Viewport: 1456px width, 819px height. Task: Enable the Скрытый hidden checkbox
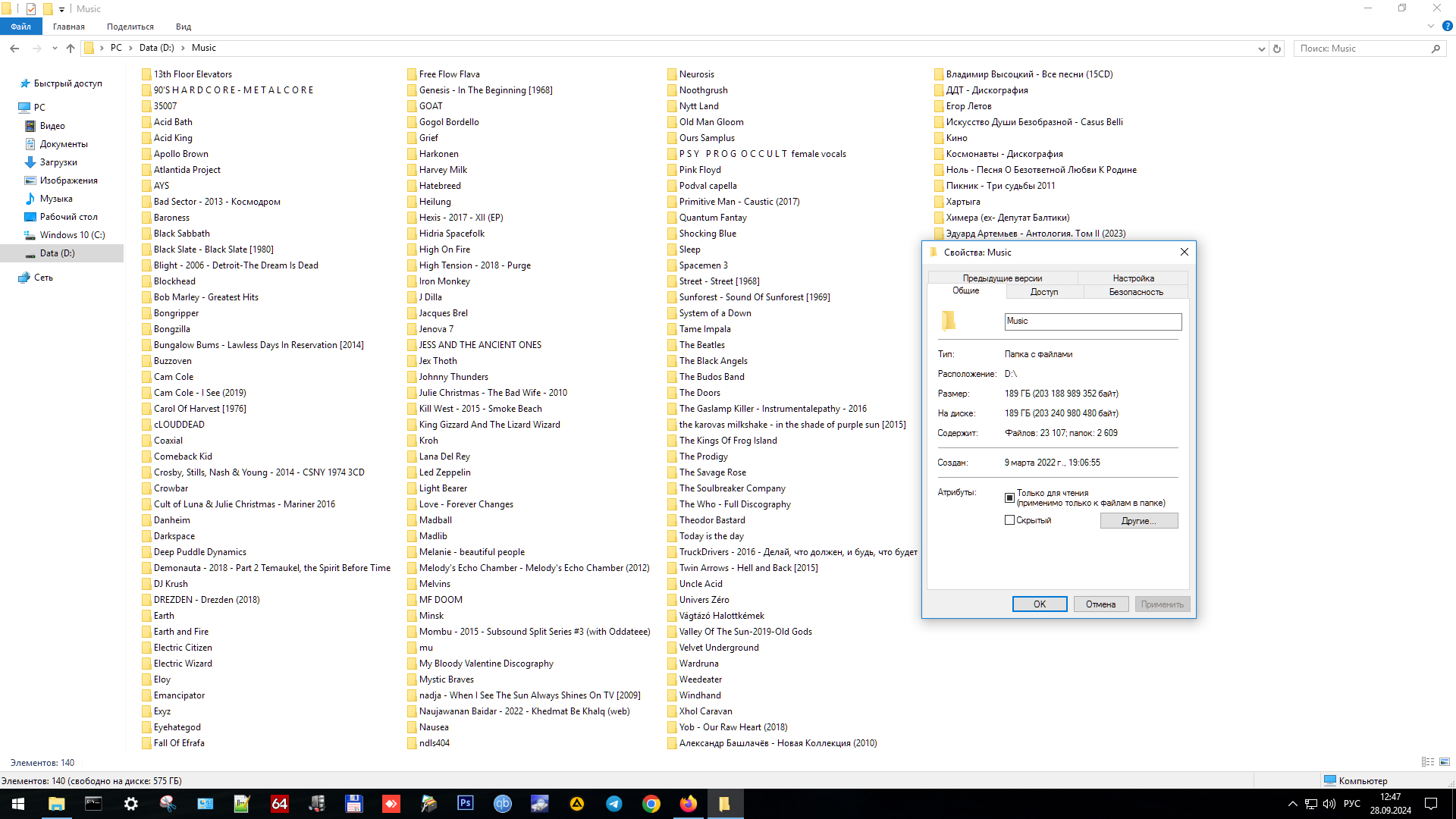click(1009, 520)
